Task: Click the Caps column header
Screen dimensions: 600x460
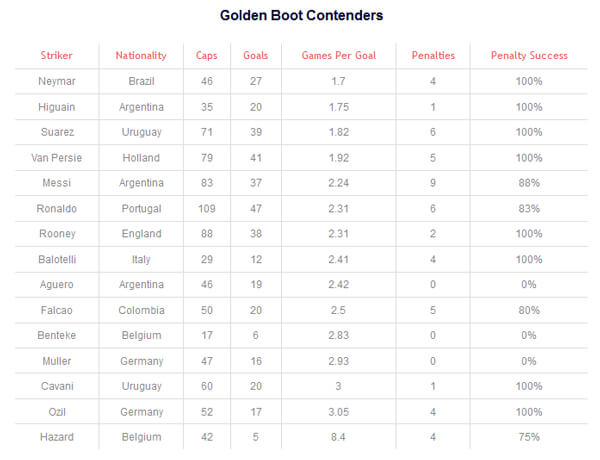Action: 207,56
